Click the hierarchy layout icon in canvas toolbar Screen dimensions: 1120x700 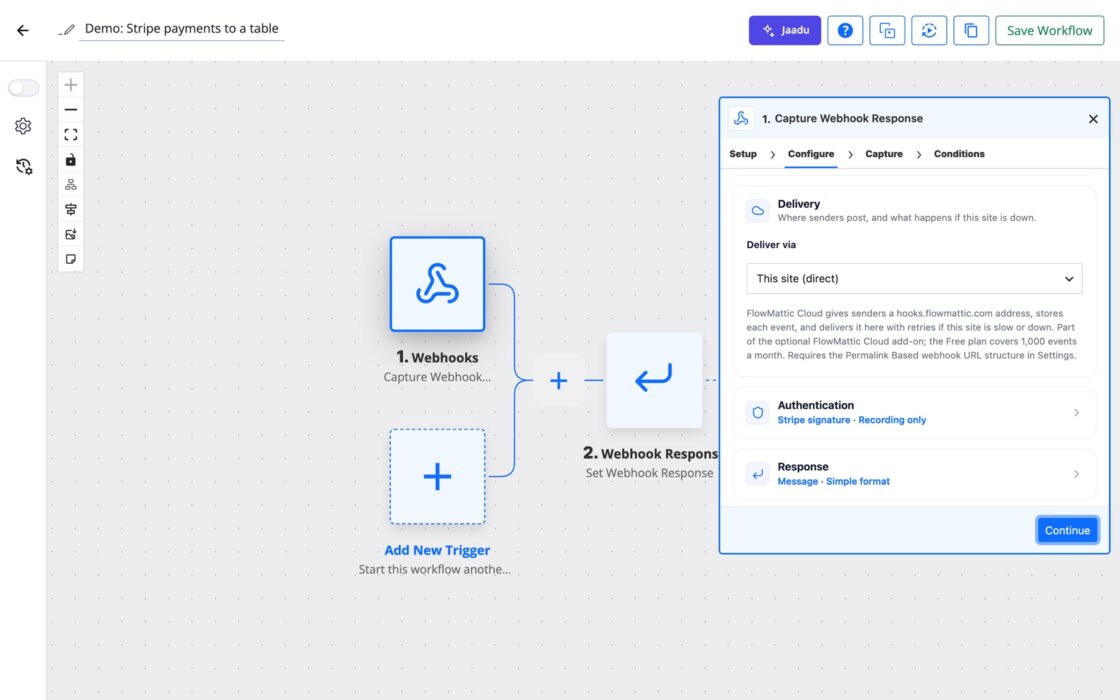tap(71, 185)
